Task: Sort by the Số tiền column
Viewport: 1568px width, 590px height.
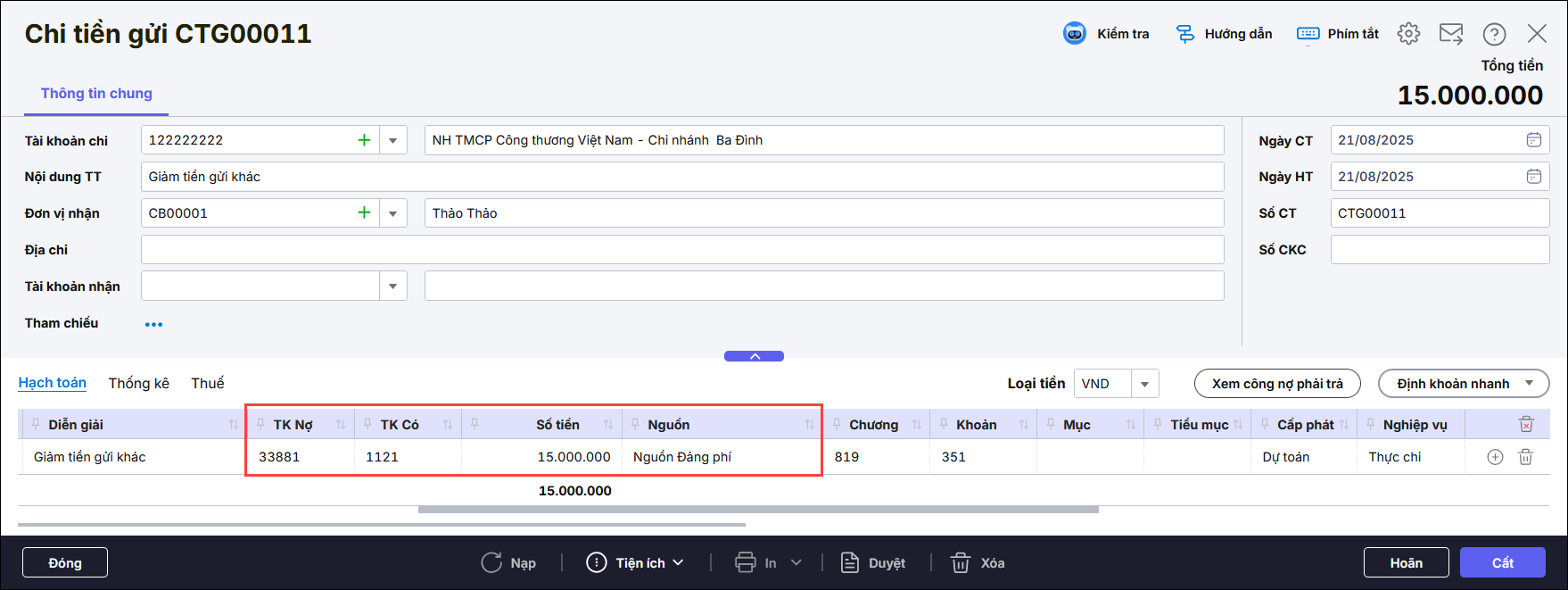Action: pos(608,425)
